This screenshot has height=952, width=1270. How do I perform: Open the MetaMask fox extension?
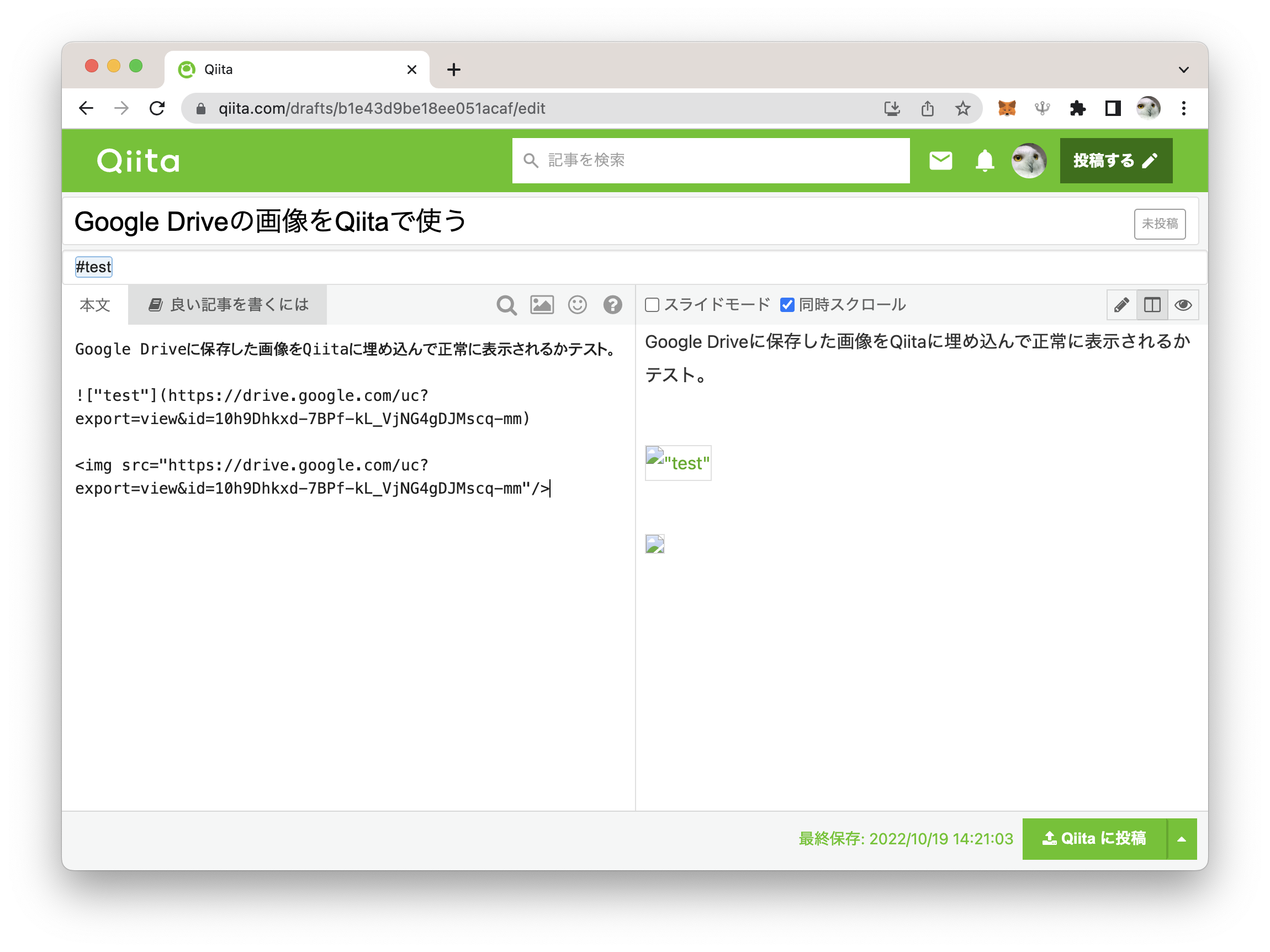[1007, 108]
